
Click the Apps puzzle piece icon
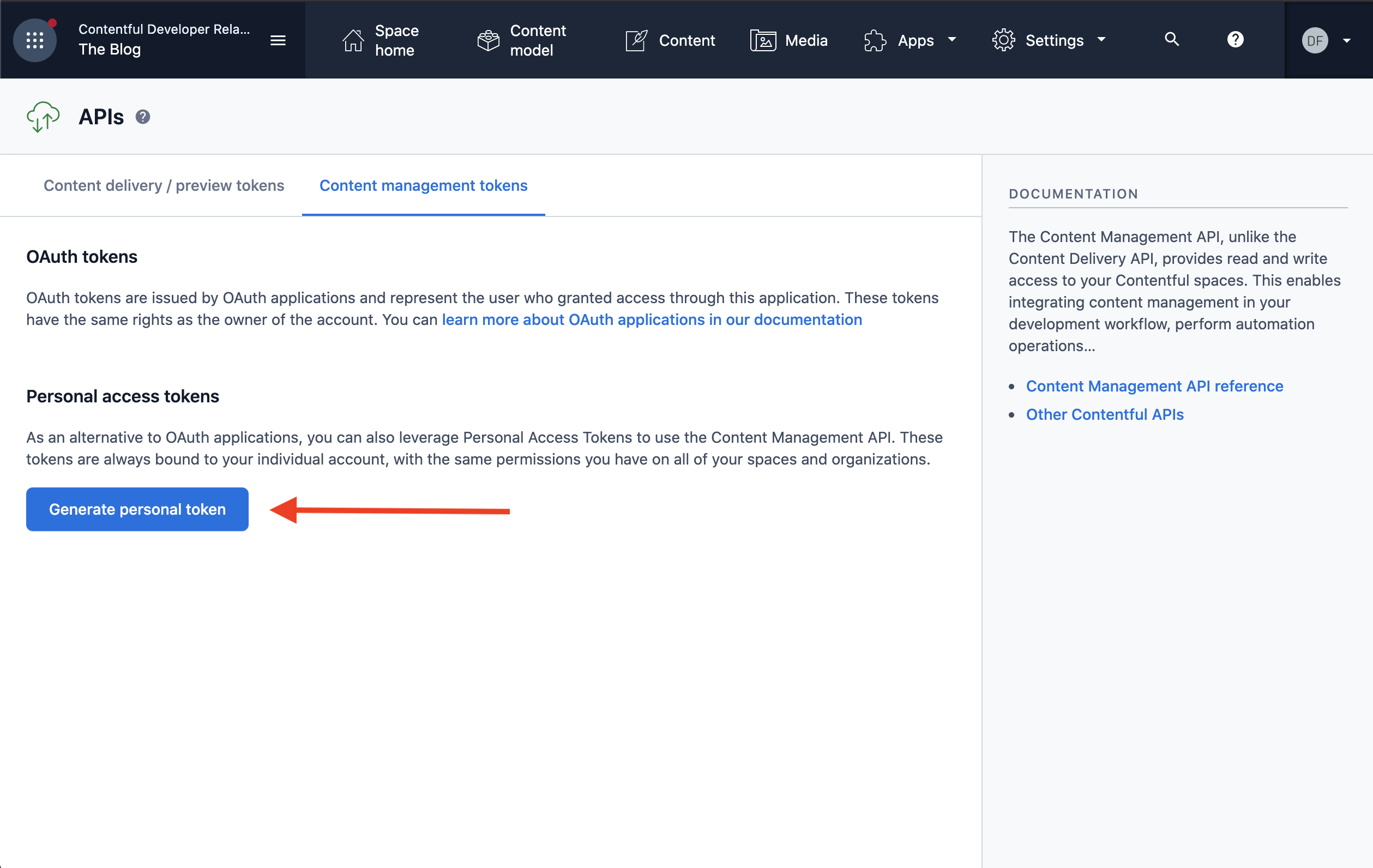click(x=875, y=40)
